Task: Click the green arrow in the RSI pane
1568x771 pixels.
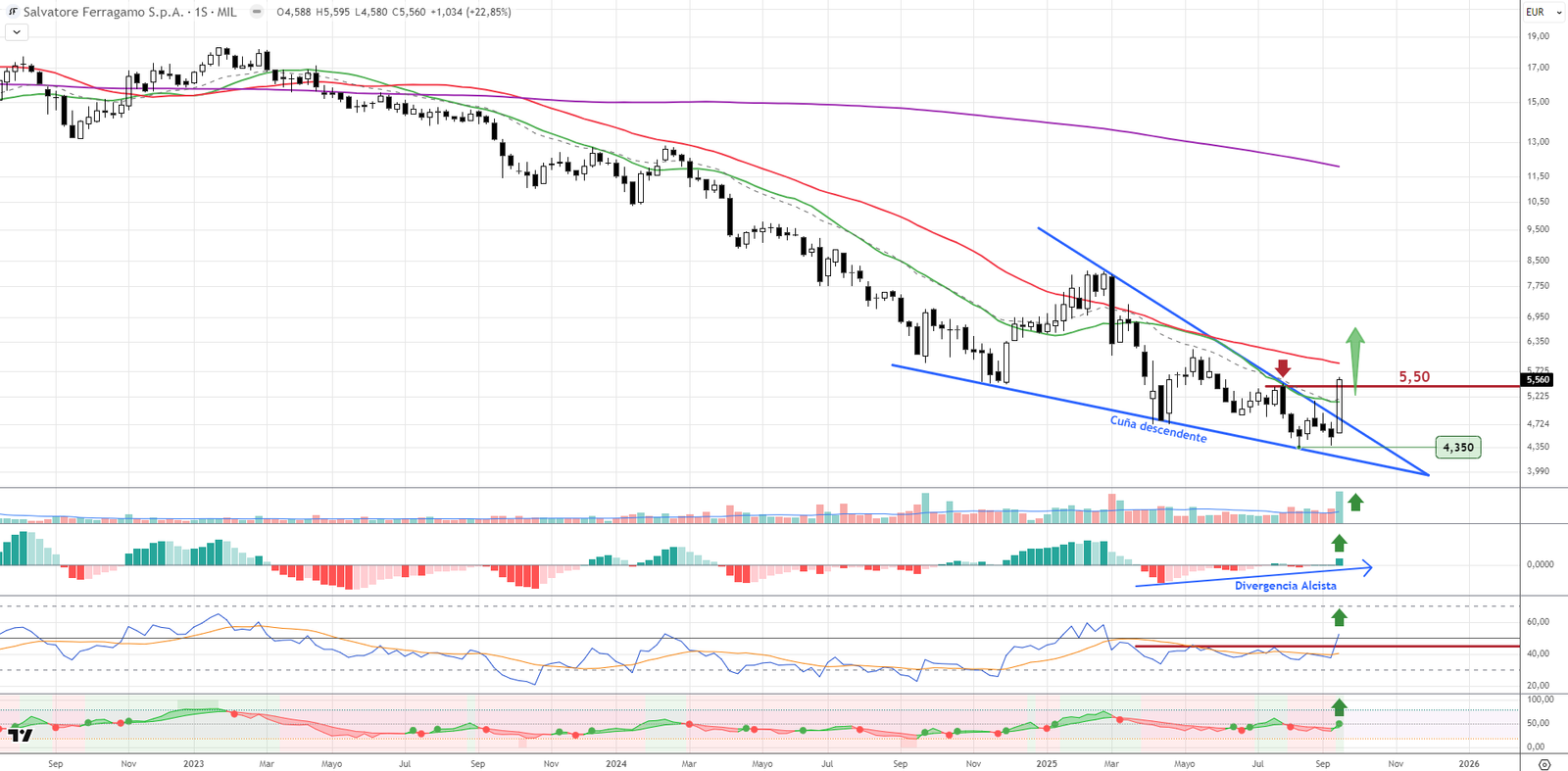Action: coord(1339,617)
